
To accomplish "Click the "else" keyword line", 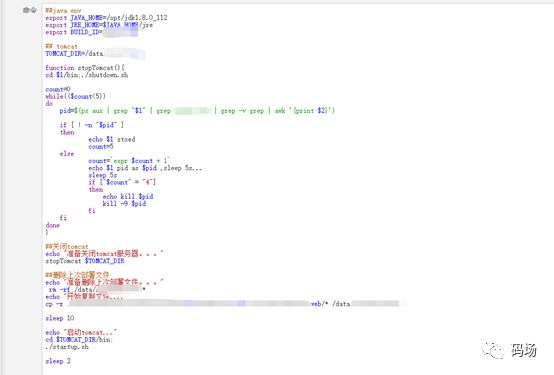I will [x=67, y=154].
